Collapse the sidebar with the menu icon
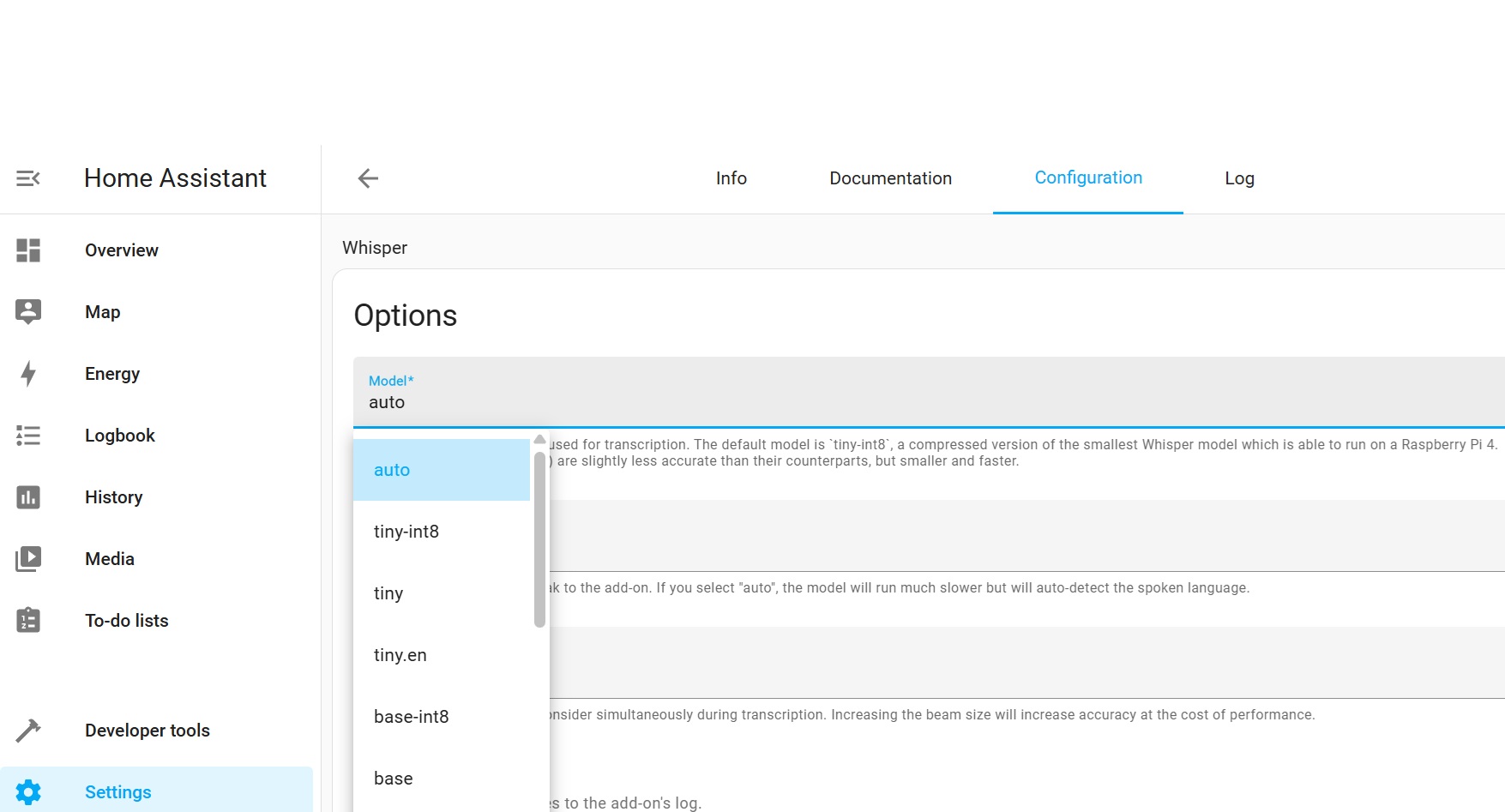 [x=28, y=178]
